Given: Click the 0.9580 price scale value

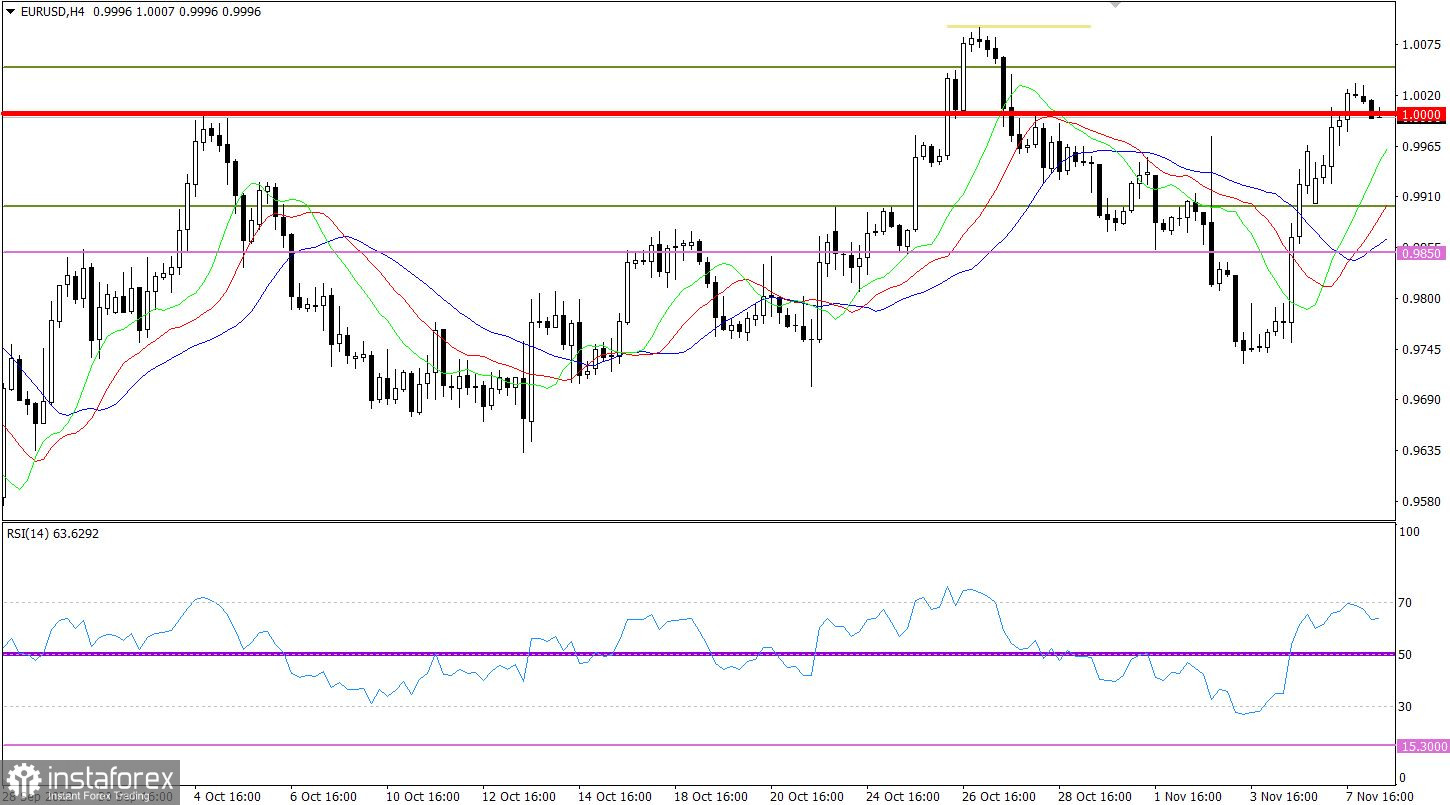Looking at the screenshot, I should 1422,501.
